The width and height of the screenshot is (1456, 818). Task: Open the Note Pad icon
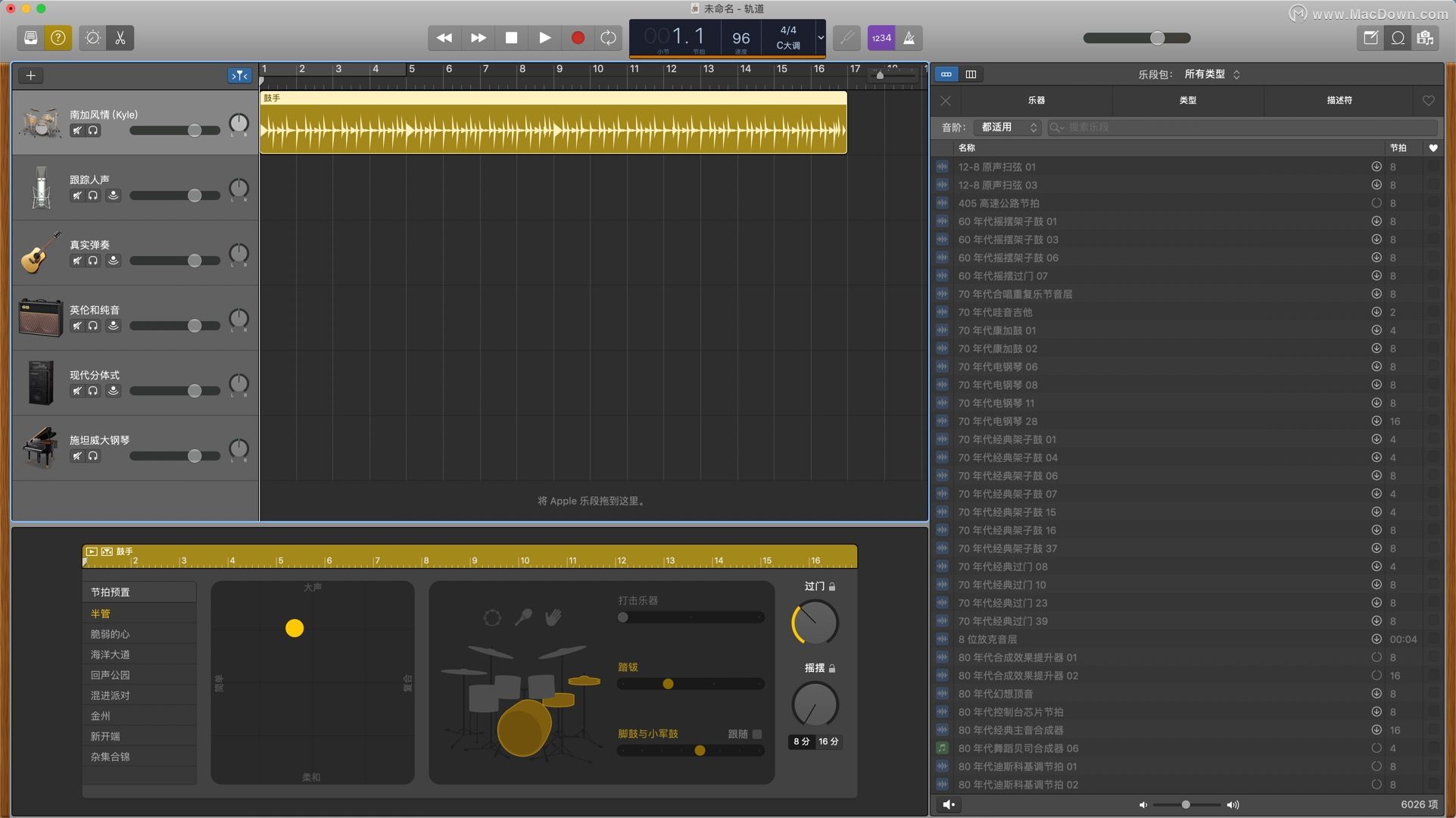(1370, 38)
